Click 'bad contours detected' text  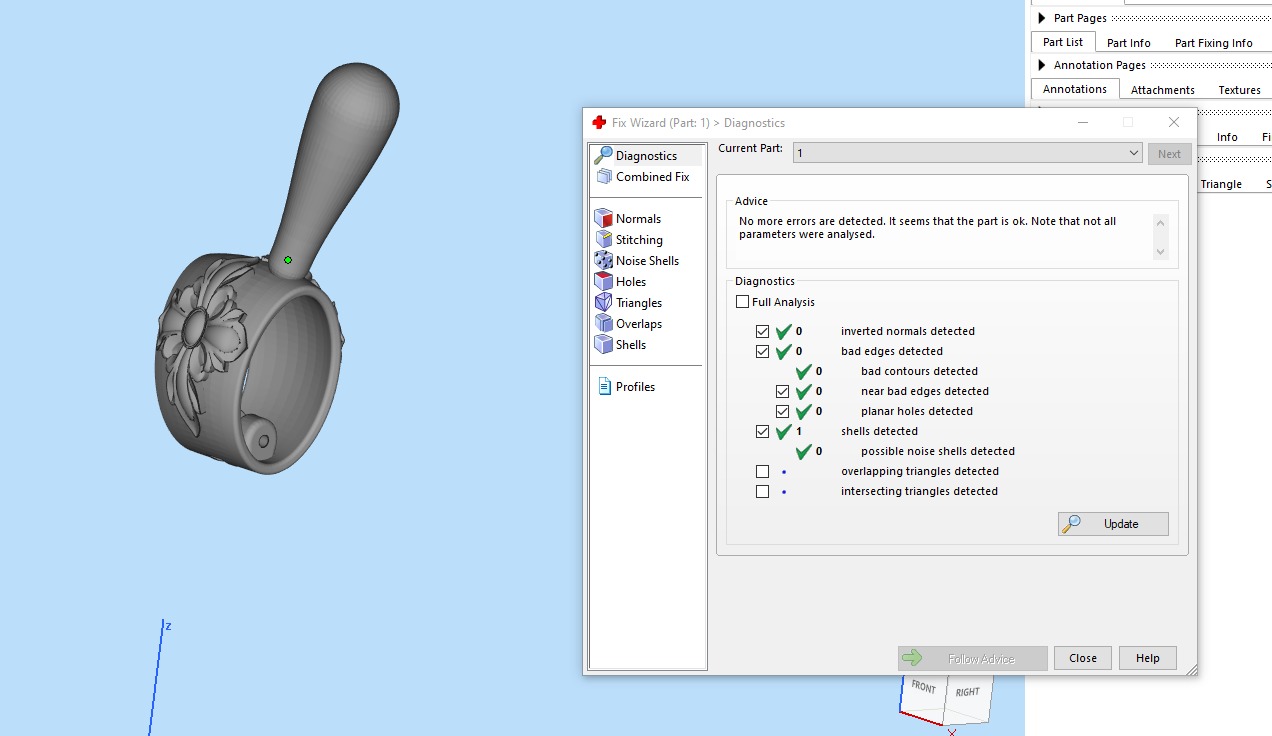coord(919,371)
